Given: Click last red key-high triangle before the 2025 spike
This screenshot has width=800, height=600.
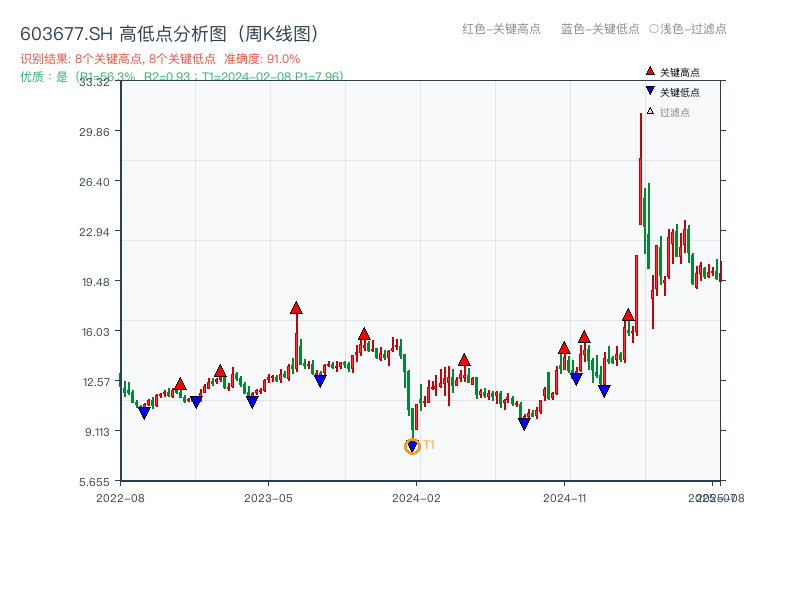Looking at the screenshot, I should pyautogui.click(x=628, y=315).
